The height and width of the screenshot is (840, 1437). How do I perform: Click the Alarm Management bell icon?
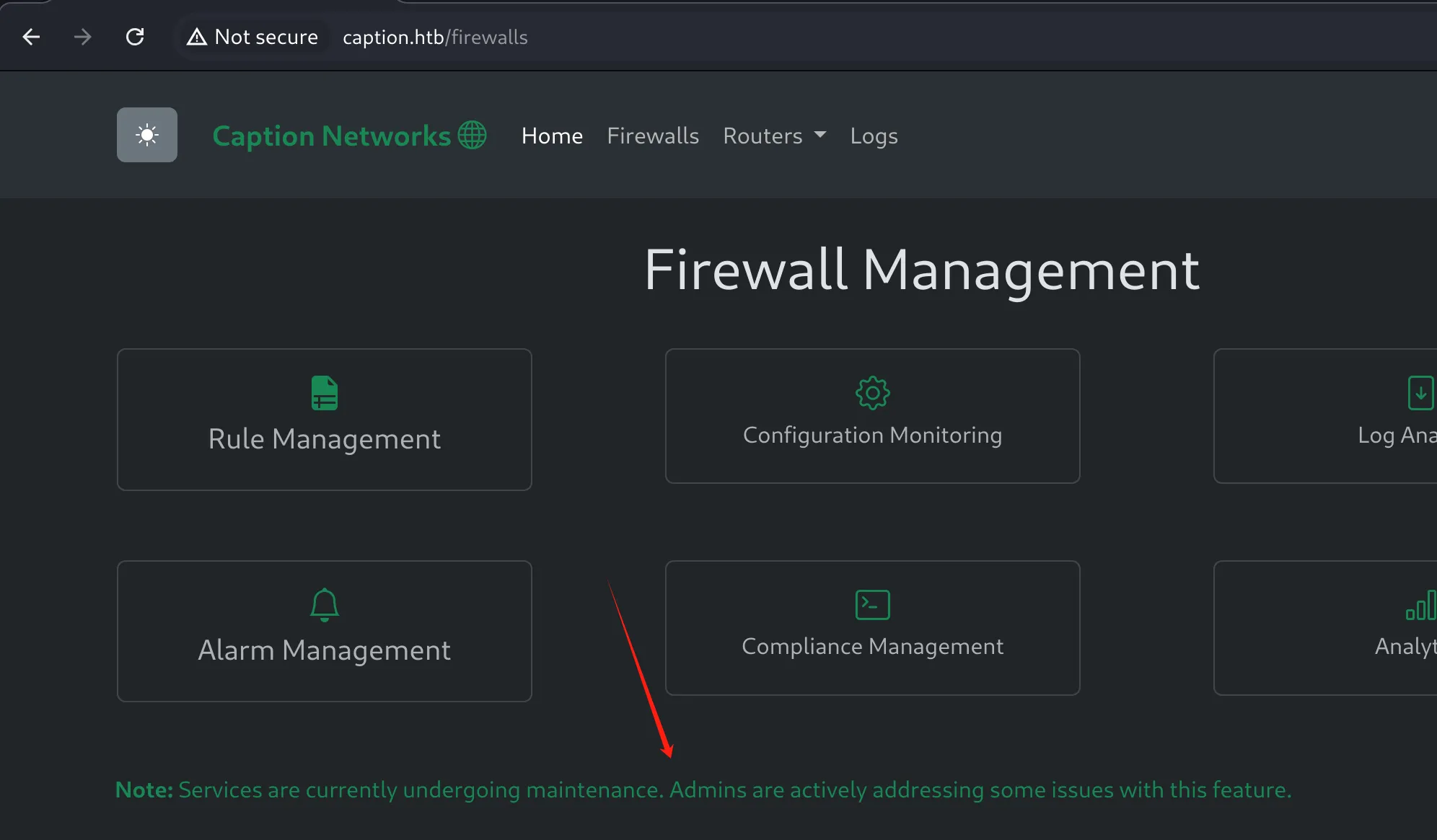(x=325, y=605)
